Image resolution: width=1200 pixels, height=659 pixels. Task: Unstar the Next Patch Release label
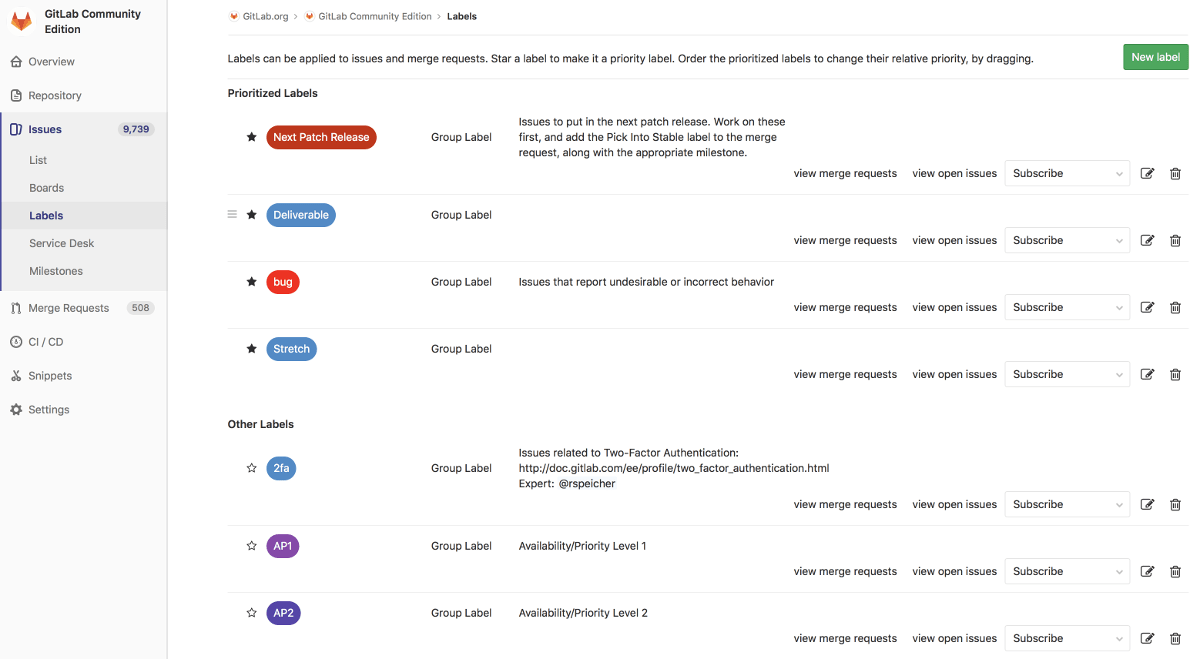click(x=252, y=137)
